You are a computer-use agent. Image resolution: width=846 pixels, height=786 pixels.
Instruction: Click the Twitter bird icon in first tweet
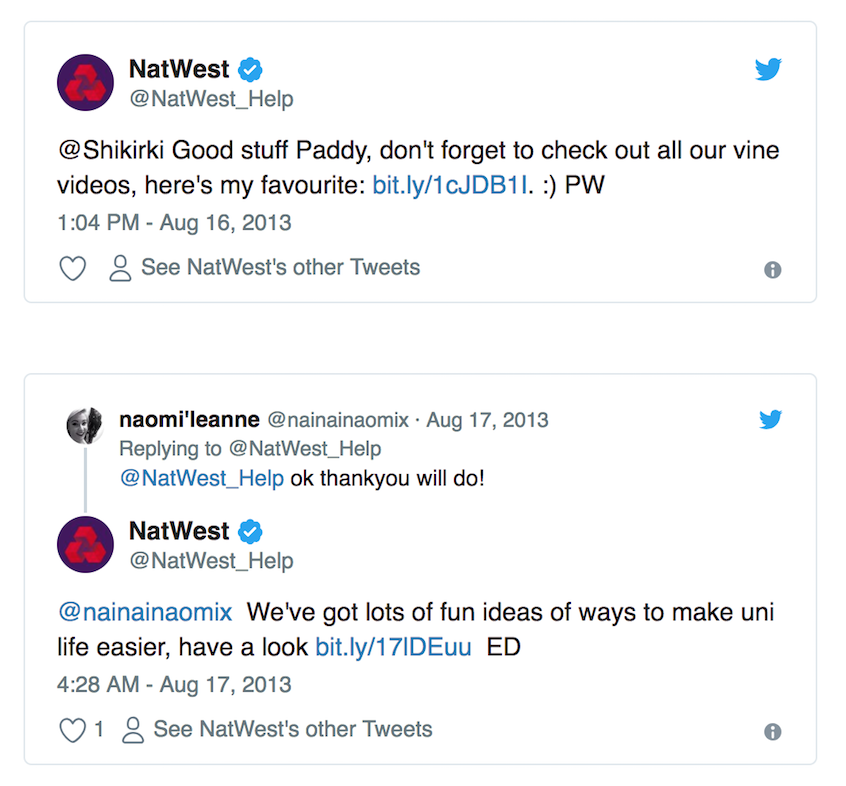[x=768, y=69]
